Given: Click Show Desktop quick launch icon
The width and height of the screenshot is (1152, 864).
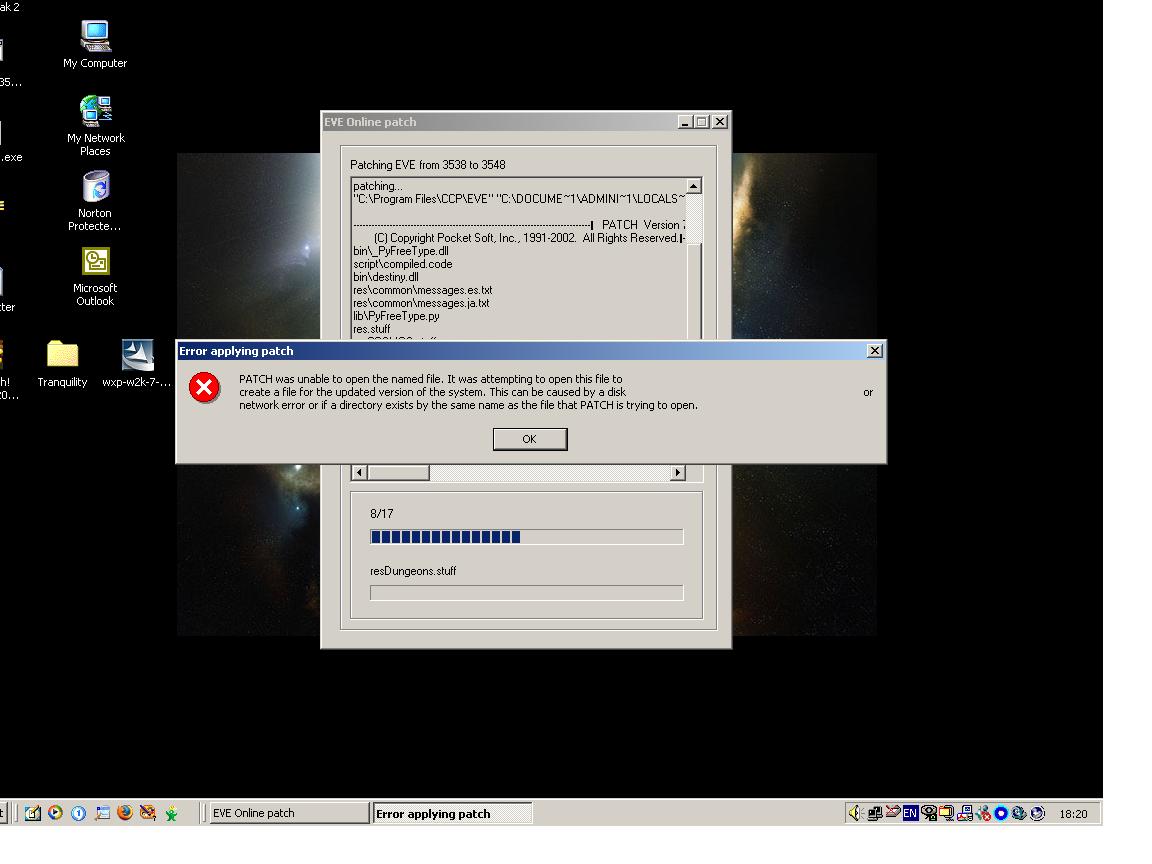Looking at the screenshot, I should tap(32, 813).
